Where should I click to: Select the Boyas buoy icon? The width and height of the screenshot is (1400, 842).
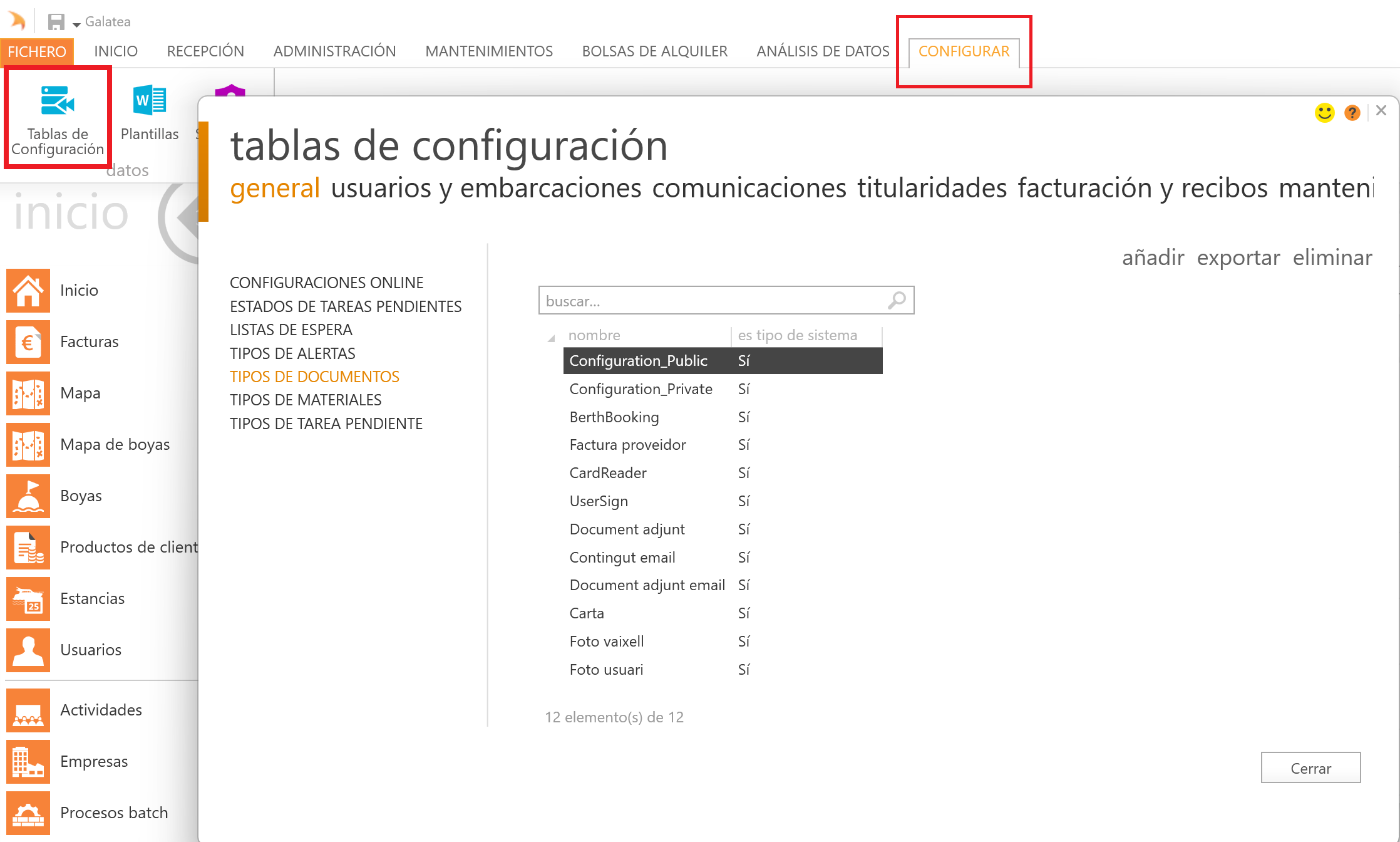[x=28, y=496]
